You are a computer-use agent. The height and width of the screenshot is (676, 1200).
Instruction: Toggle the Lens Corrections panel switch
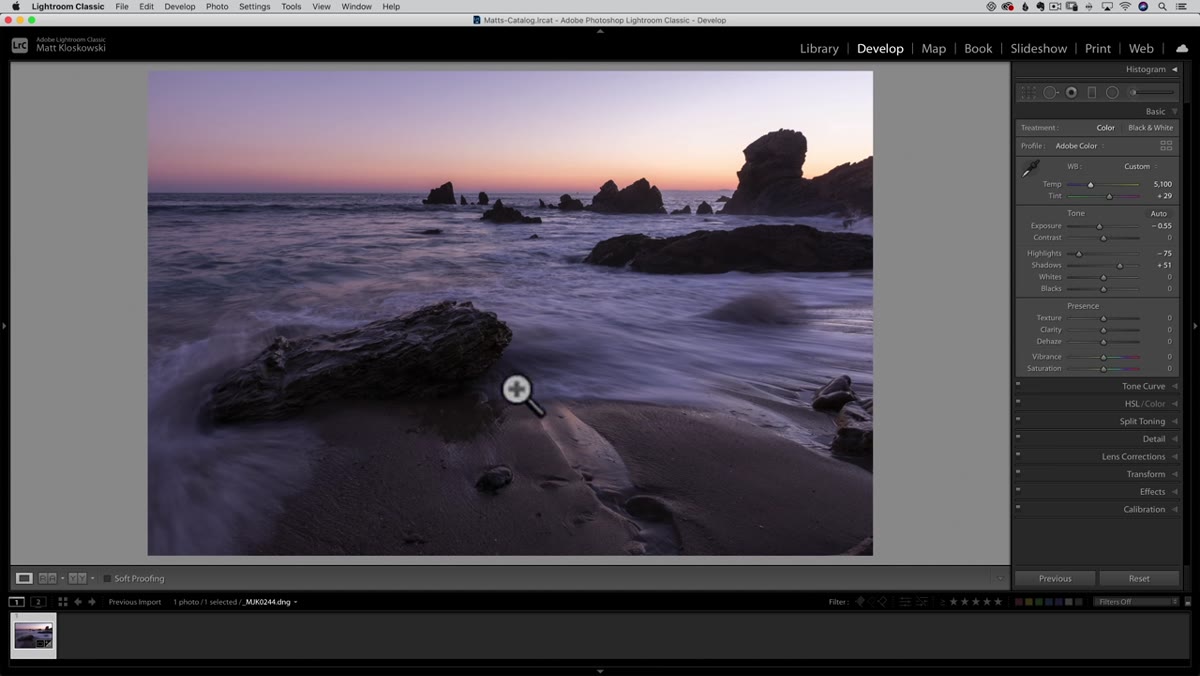1018,454
